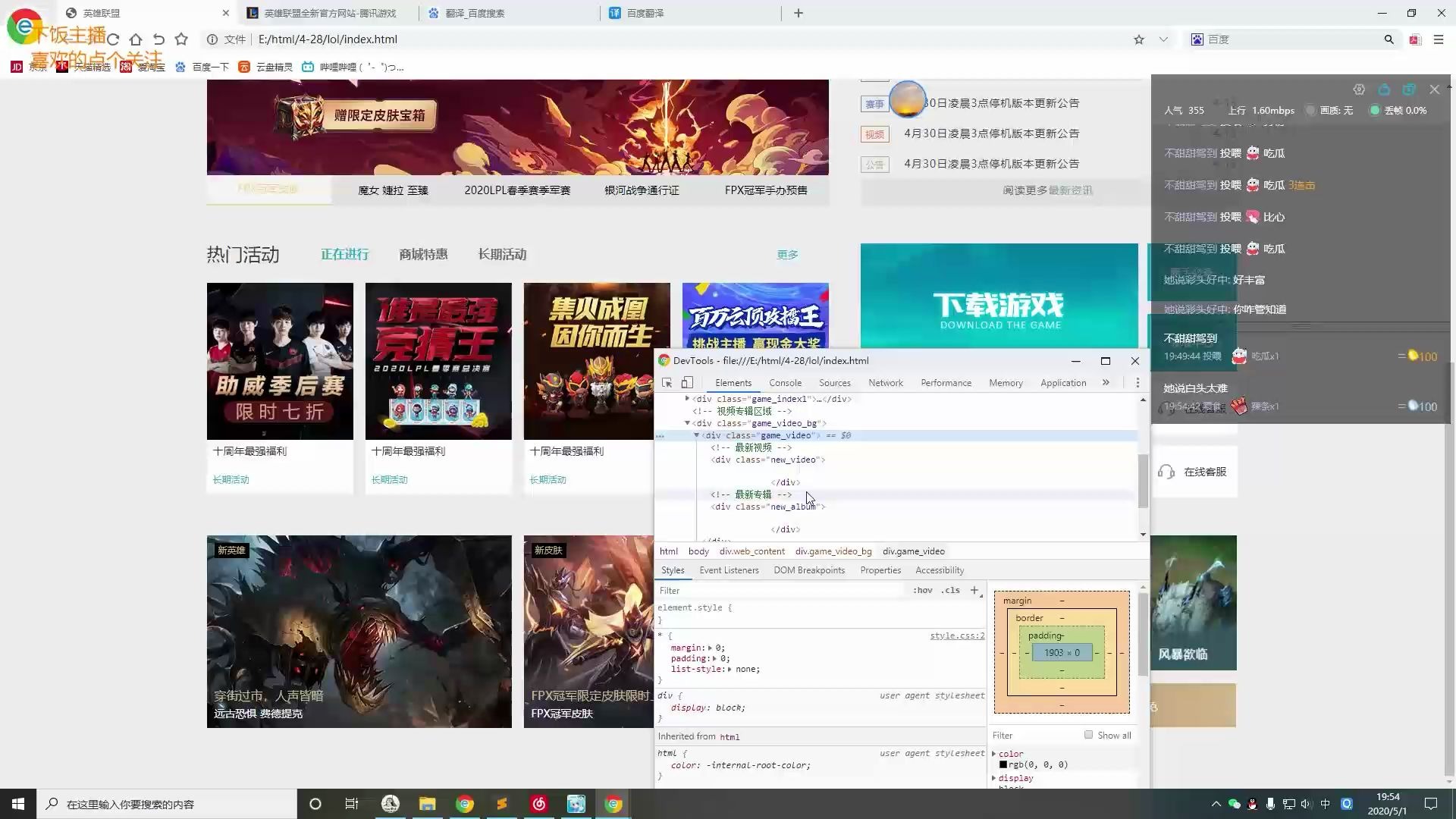Open DOM Breakpoints sub-tab

[x=809, y=570]
